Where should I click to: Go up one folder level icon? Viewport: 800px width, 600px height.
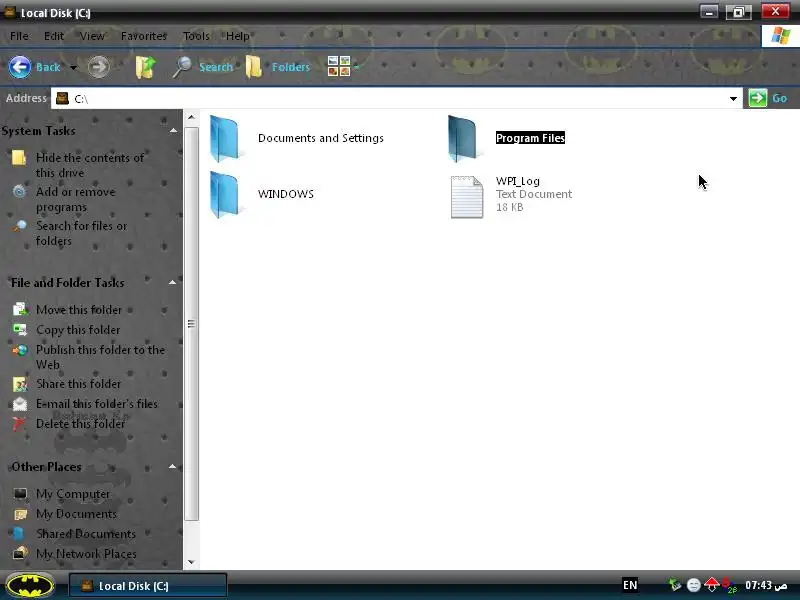[x=145, y=67]
